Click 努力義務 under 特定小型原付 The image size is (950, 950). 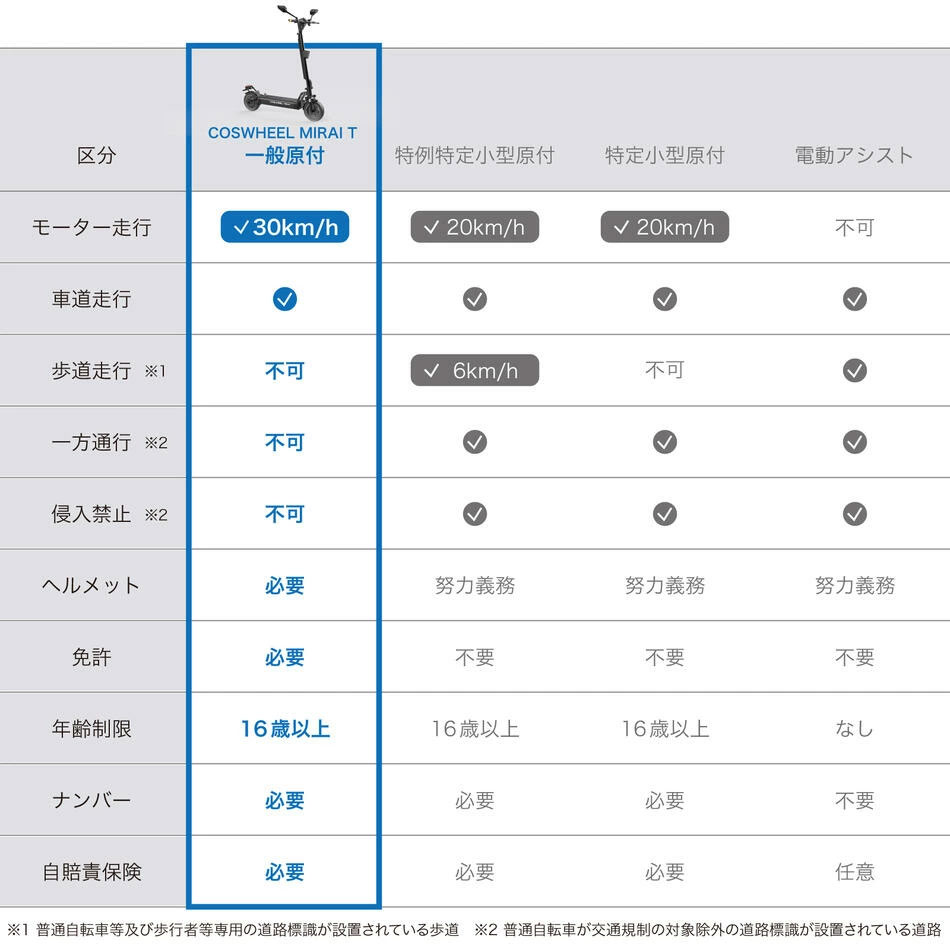click(x=665, y=586)
